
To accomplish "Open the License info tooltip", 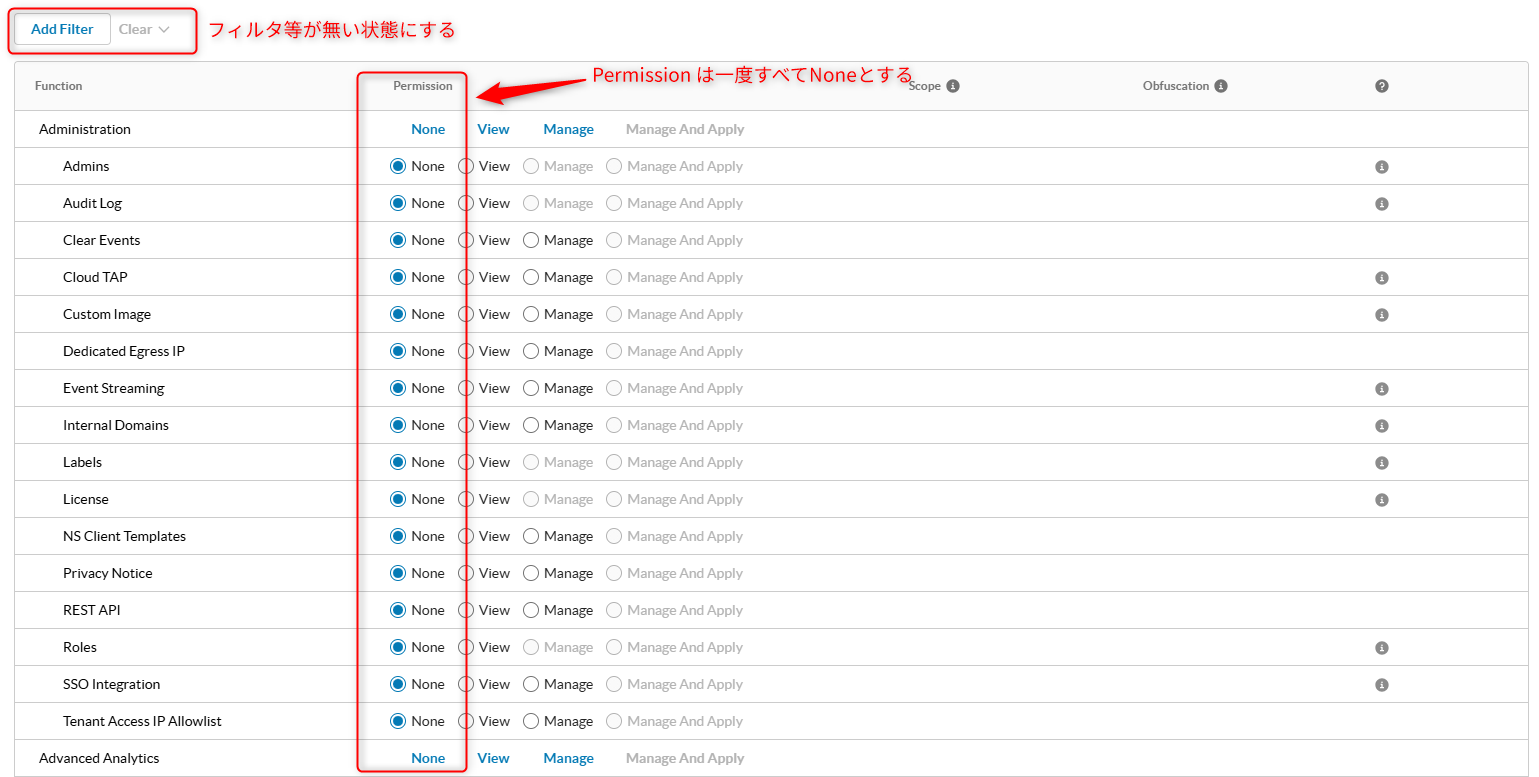I will coord(1382,499).
